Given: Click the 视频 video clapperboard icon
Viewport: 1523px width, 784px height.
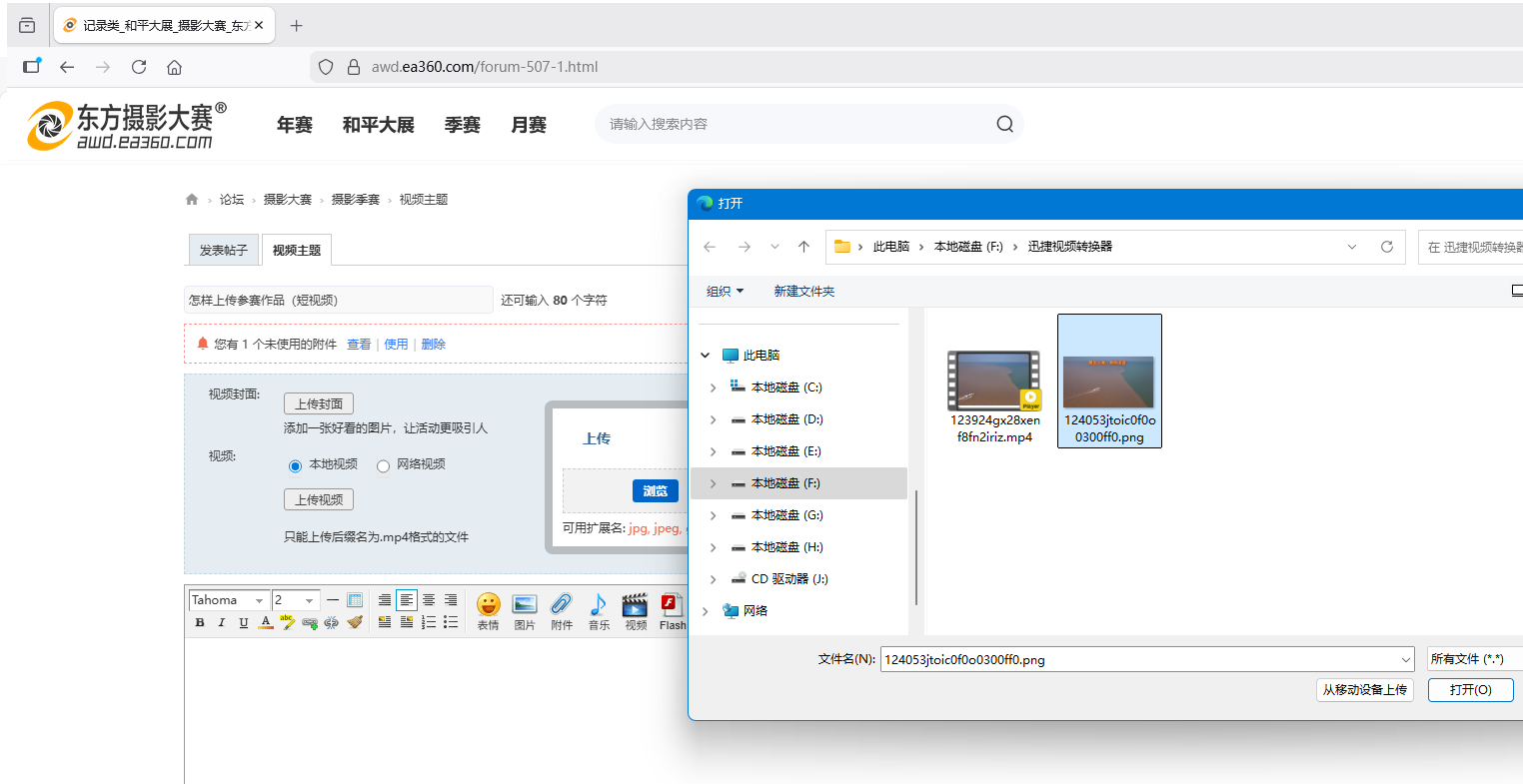Looking at the screenshot, I should [x=636, y=605].
